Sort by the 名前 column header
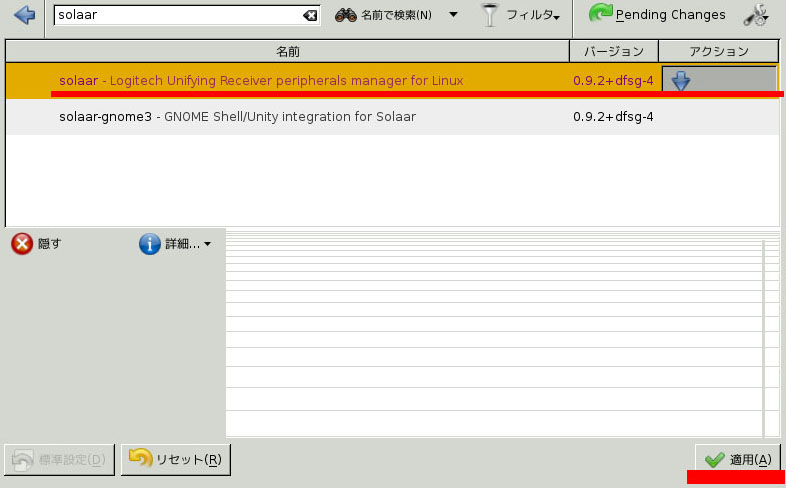This screenshot has height=488, width=786. coord(287,52)
